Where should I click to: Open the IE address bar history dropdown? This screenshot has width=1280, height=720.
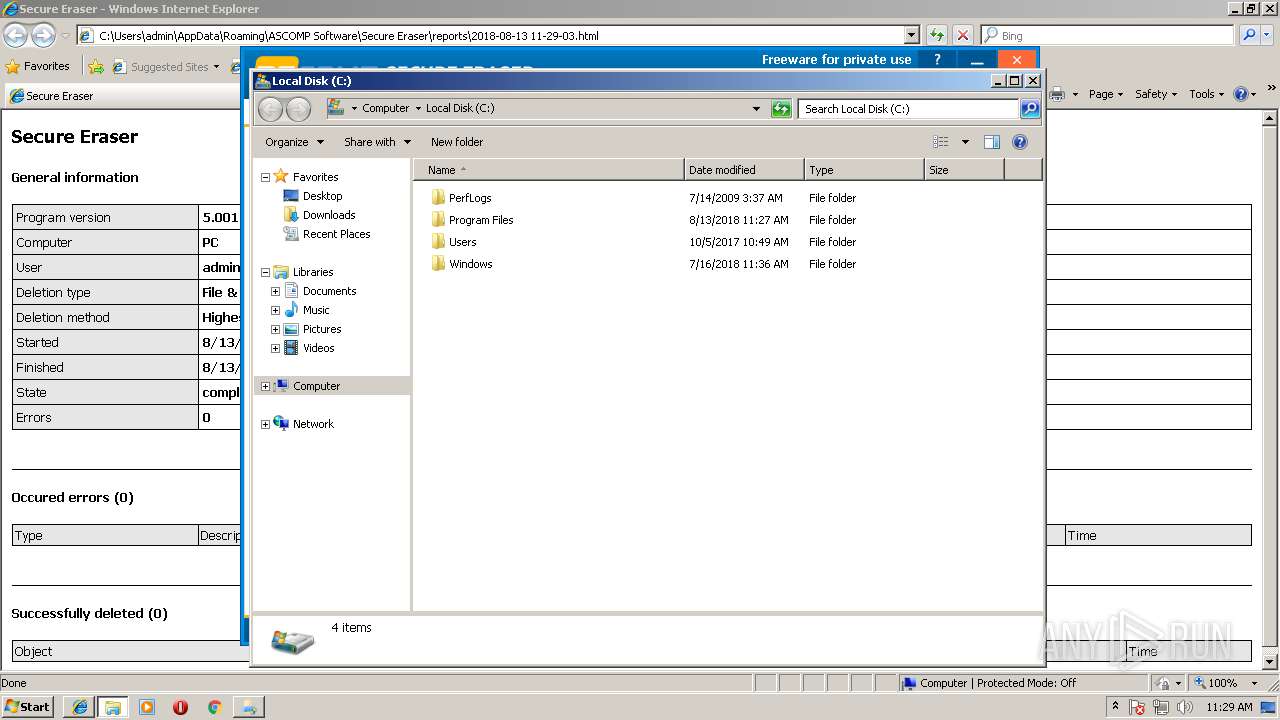click(x=911, y=35)
